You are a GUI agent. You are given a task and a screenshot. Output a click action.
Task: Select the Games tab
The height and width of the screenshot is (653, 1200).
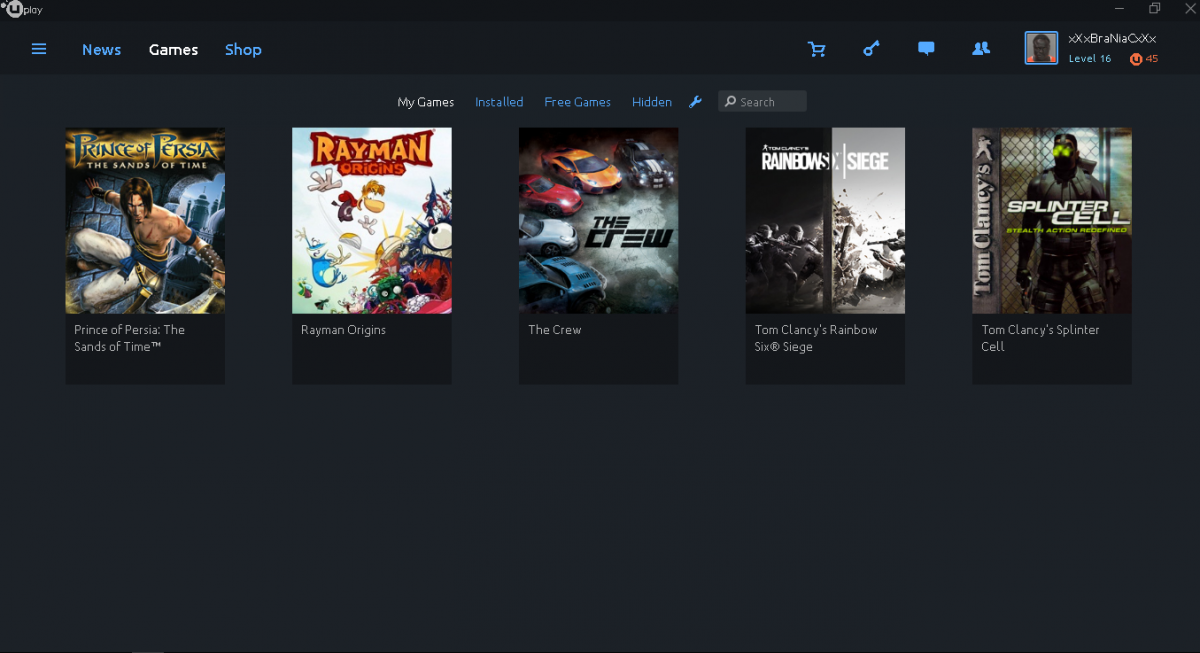pos(173,50)
